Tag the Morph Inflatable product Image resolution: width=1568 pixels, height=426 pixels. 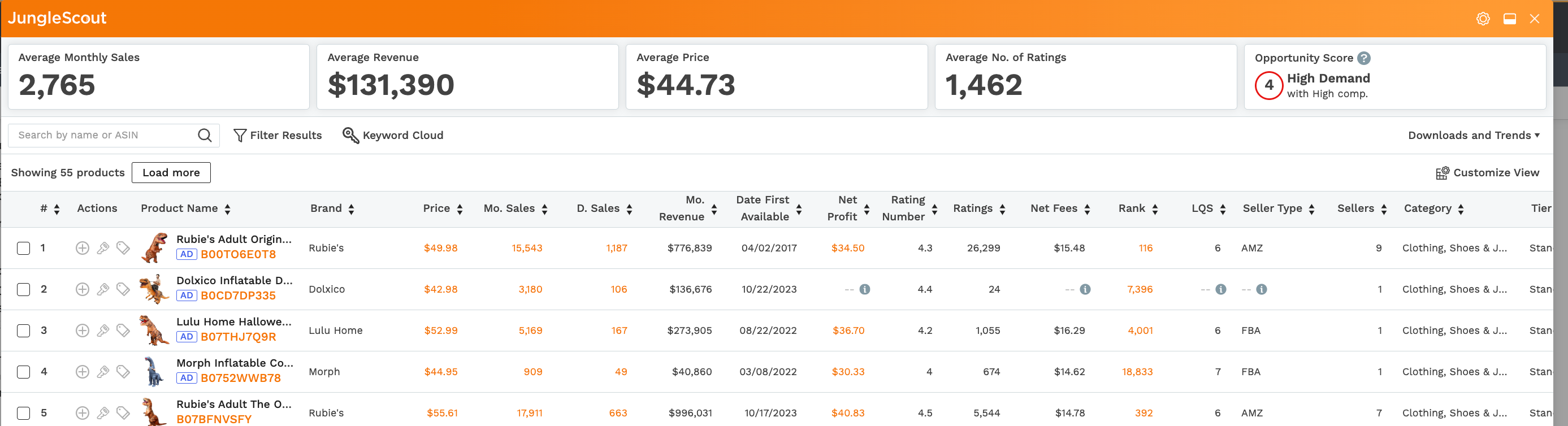point(123,372)
